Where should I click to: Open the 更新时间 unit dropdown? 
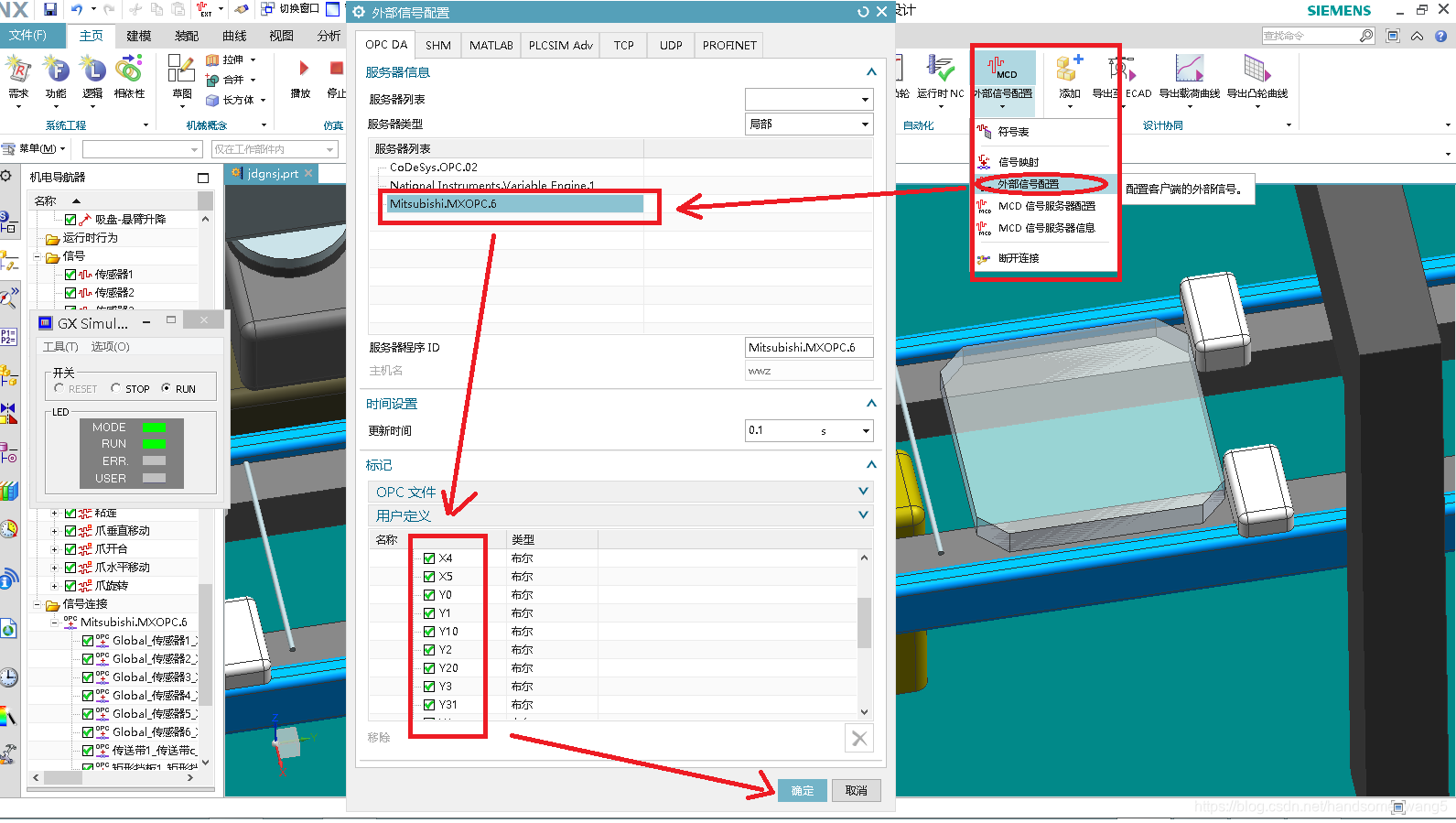(x=865, y=430)
